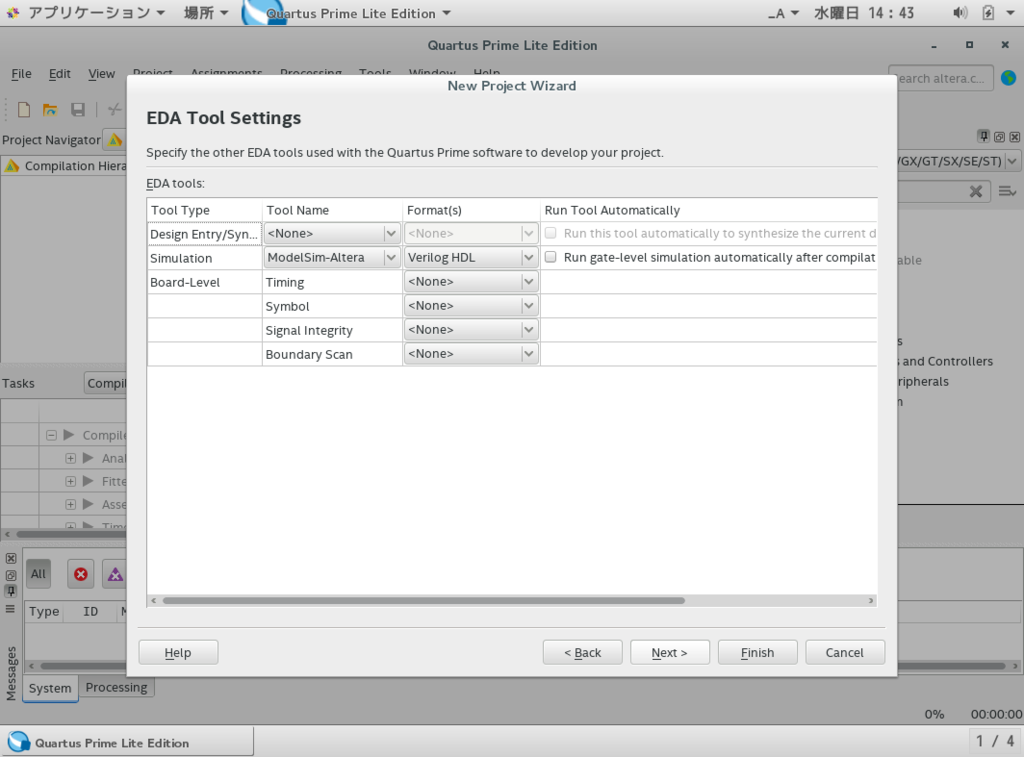
Task: Open Simulation tool name ModelSim-Altera dropdown
Action: click(331, 257)
